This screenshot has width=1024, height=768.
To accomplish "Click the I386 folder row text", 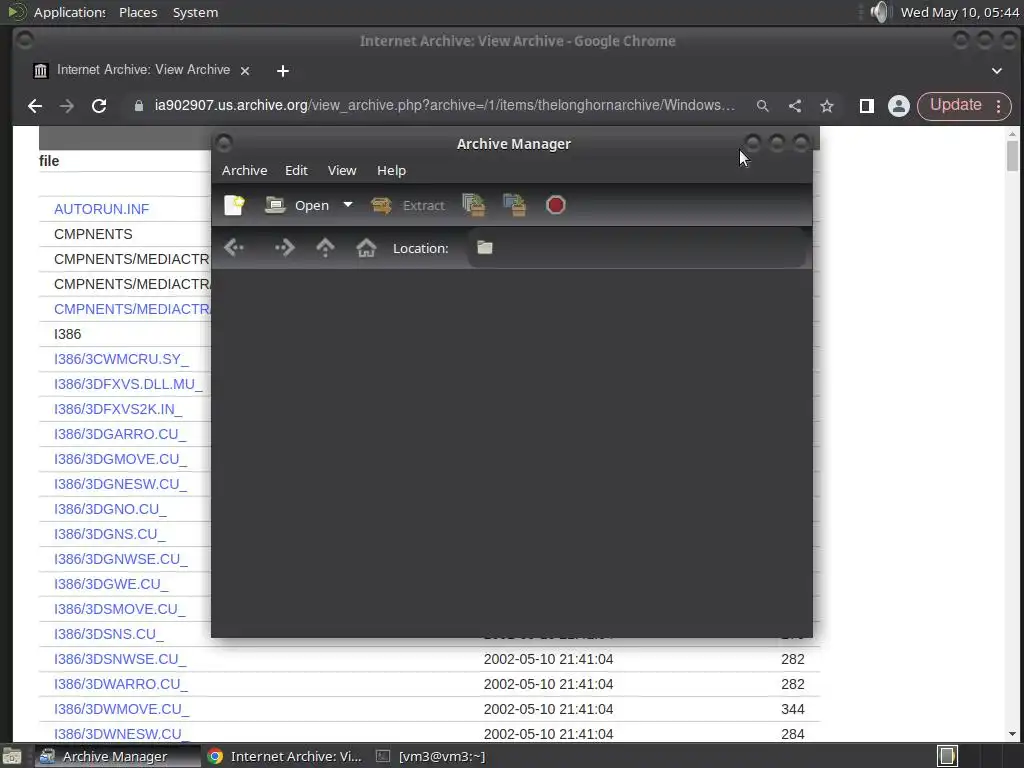I will click(67, 334).
